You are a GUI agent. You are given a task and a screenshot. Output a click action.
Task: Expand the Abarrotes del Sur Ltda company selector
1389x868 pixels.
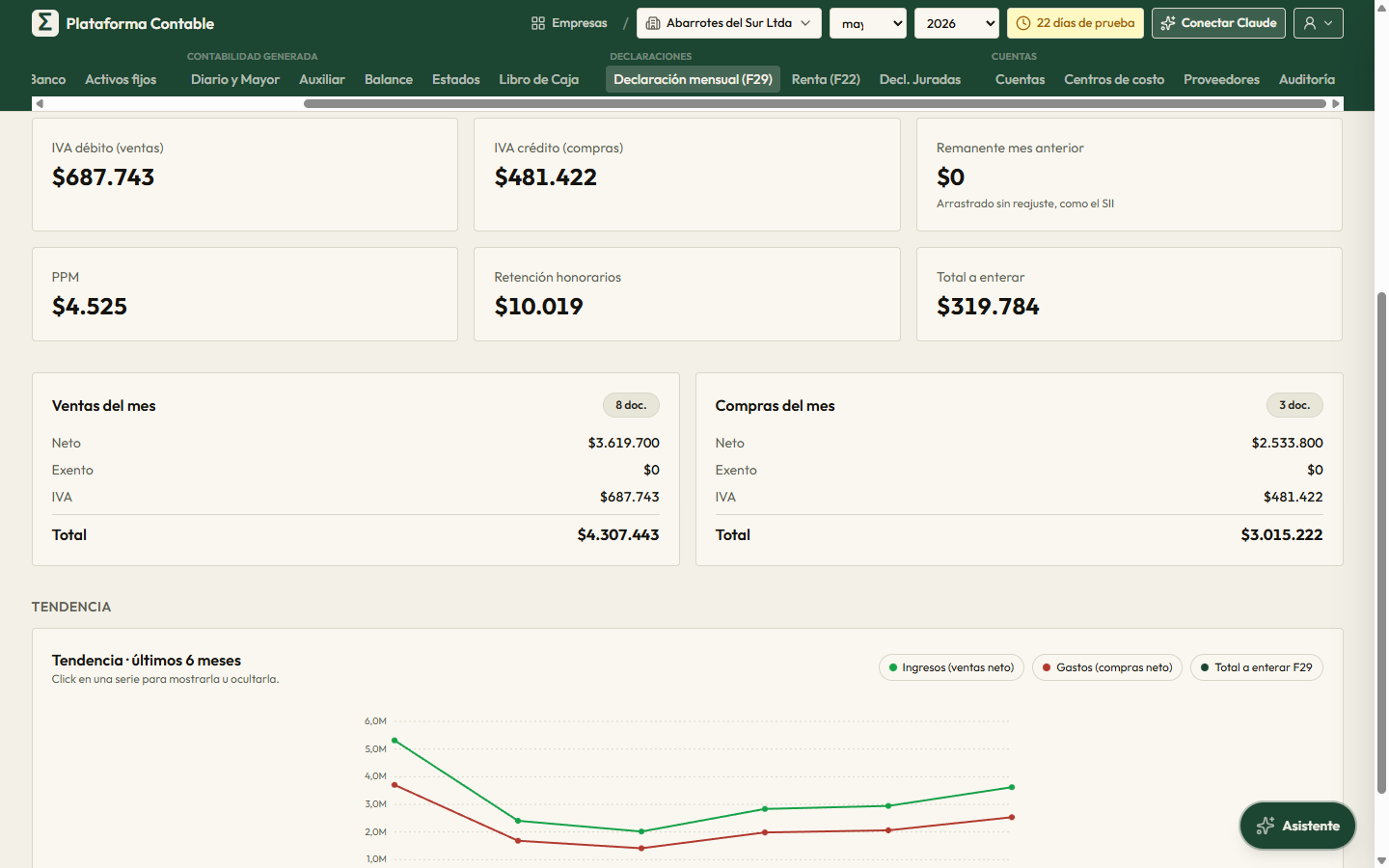(x=729, y=23)
